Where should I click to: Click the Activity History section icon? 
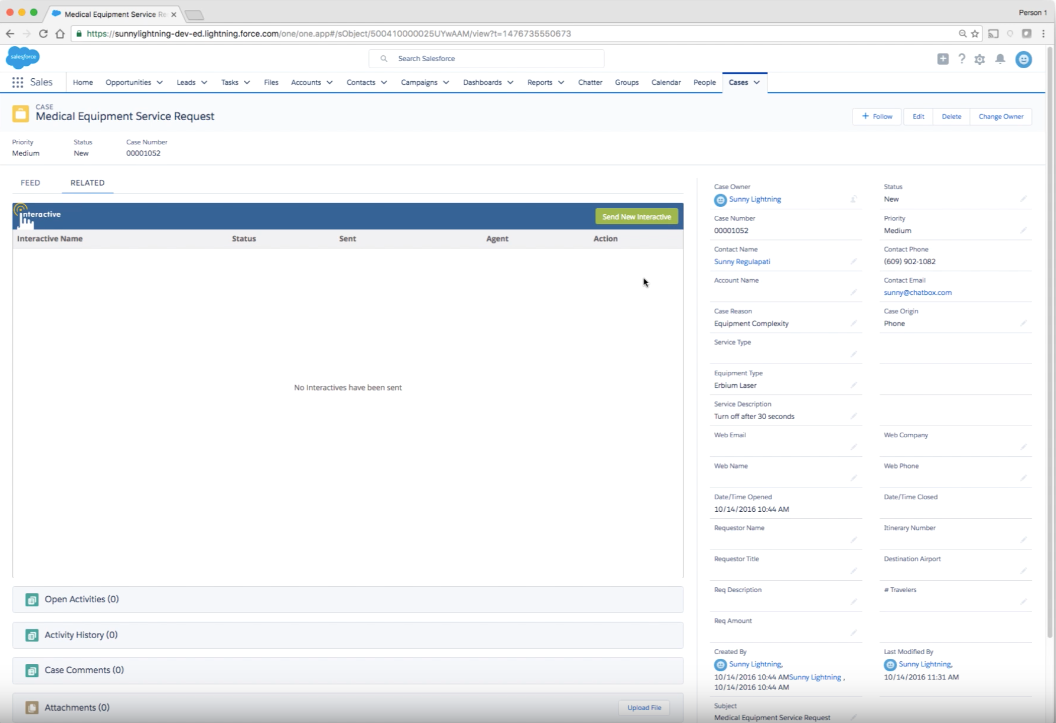32,635
